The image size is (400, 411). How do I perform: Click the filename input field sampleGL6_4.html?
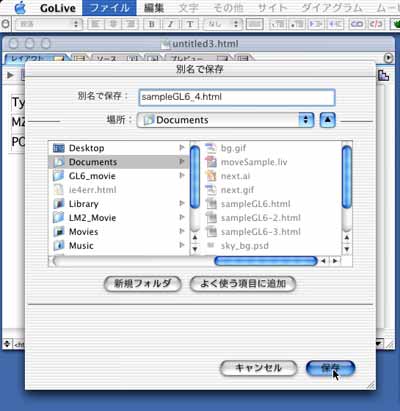click(237, 97)
